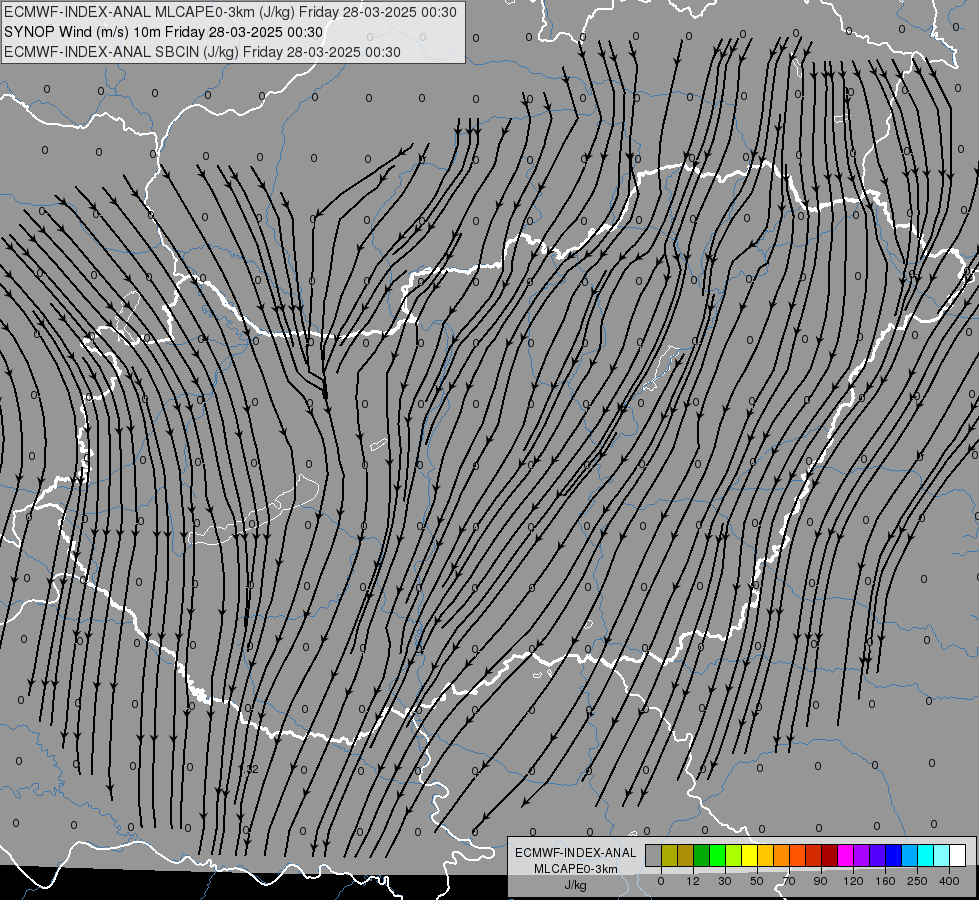The width and height of the screenshot is (979, 900).
Task: Click the legend label '400'
Action: [949, 881]
